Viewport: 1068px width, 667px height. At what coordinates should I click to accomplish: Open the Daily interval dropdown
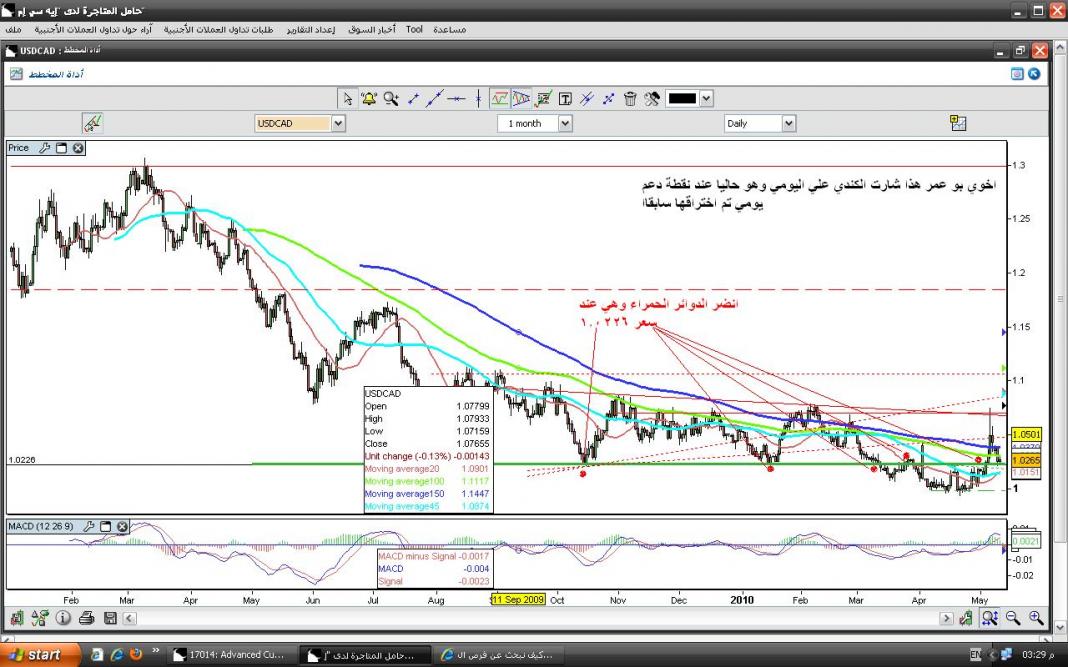789,123
